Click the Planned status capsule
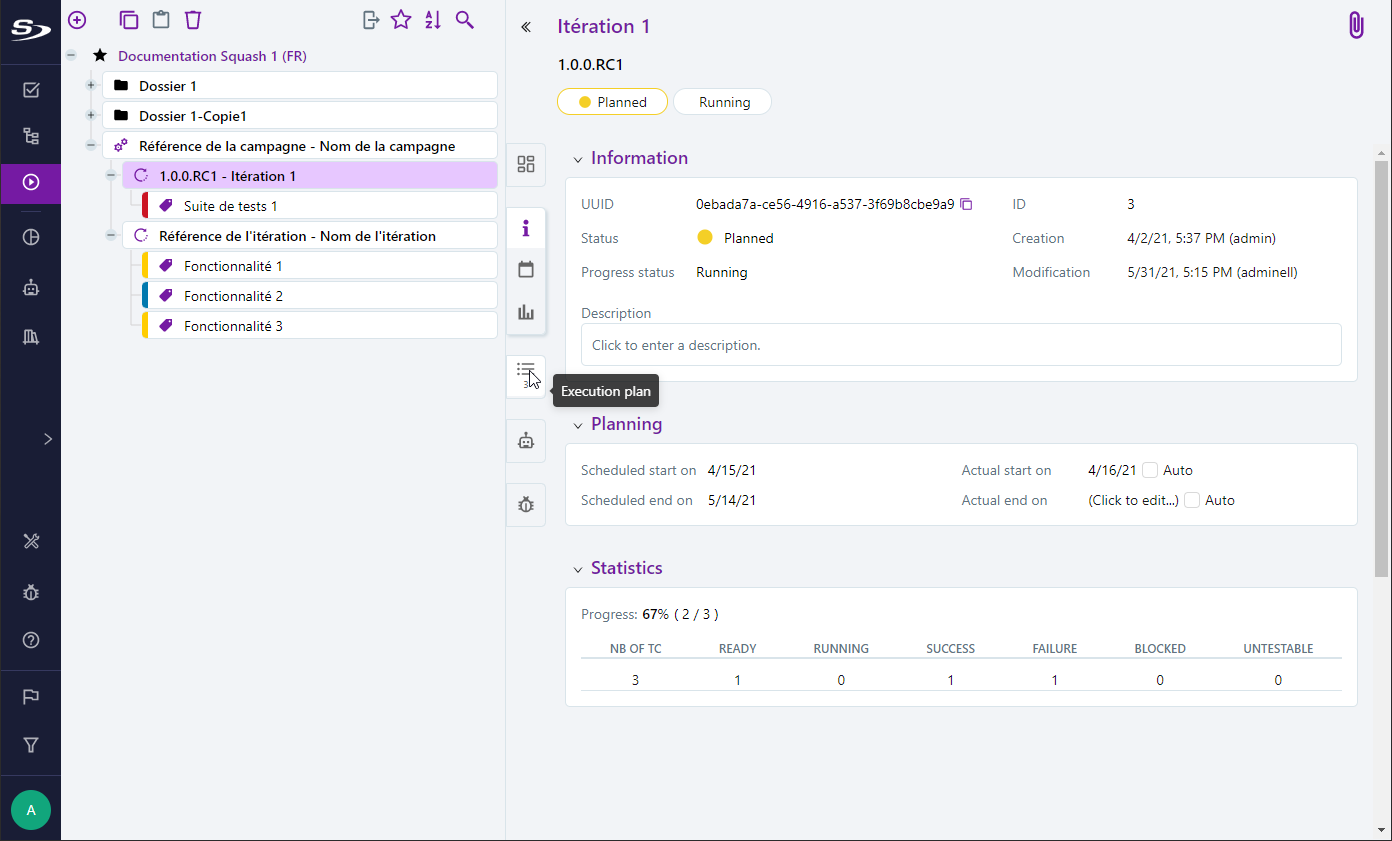Image resolution: width=1392 pixels, height=841 pixels. (612, 102)
